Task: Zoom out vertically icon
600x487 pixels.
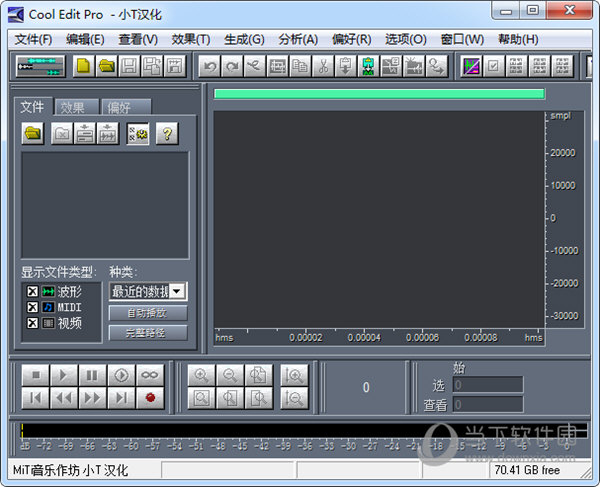Action: [294, 398]
